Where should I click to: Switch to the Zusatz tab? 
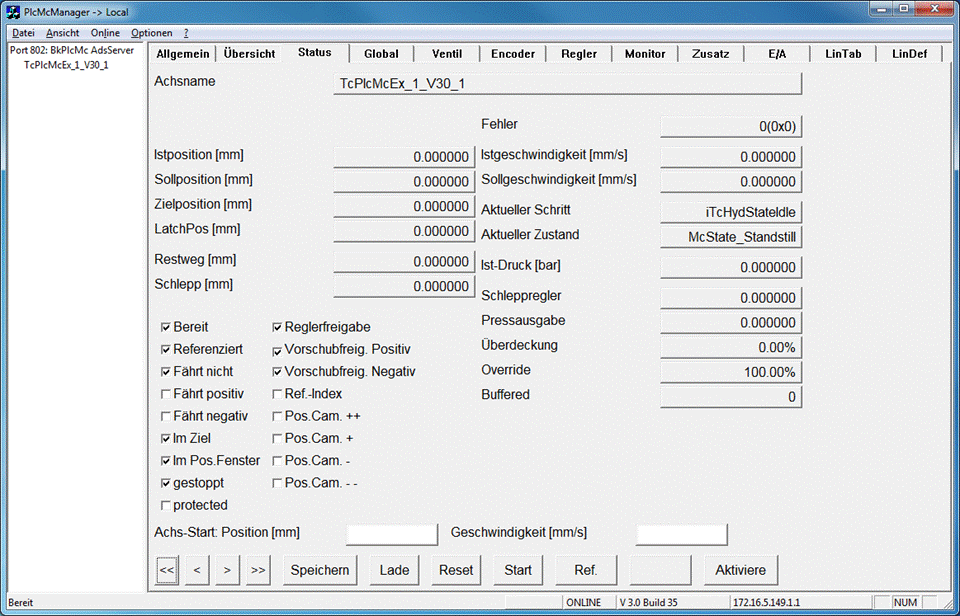tap(711, 54)
